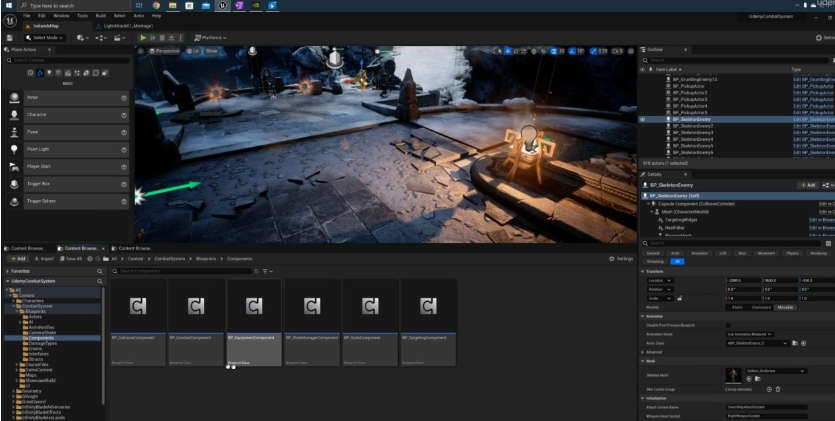Open the Help menu
This screenshot has width=835, height=421.
tap(156, 16)
